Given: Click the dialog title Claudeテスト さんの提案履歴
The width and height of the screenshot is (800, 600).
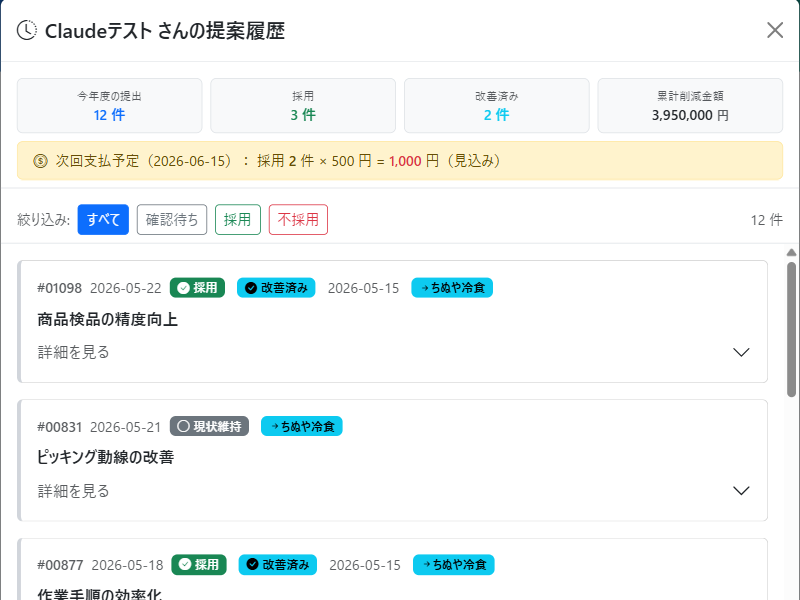Looking at the screenshot, I should tap(165, 31).
